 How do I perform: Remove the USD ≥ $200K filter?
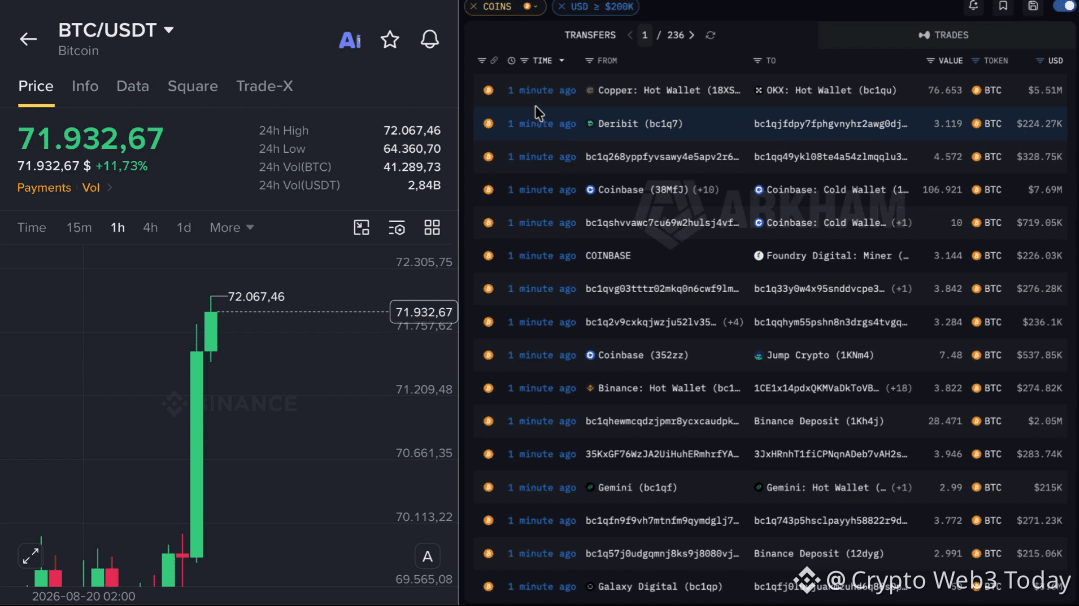(562, 6)
